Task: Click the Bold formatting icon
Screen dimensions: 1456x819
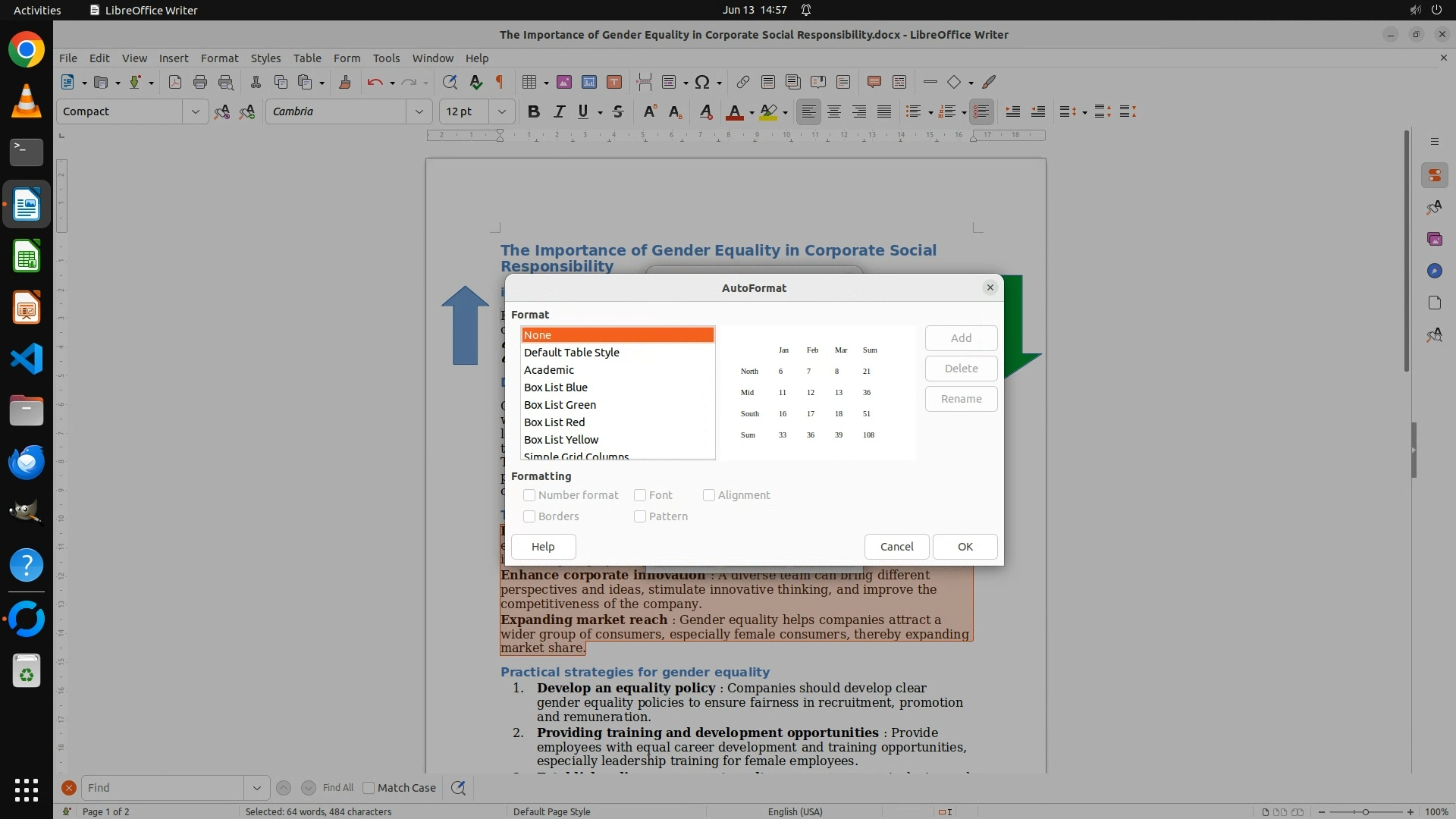Action: pos(533,111)
